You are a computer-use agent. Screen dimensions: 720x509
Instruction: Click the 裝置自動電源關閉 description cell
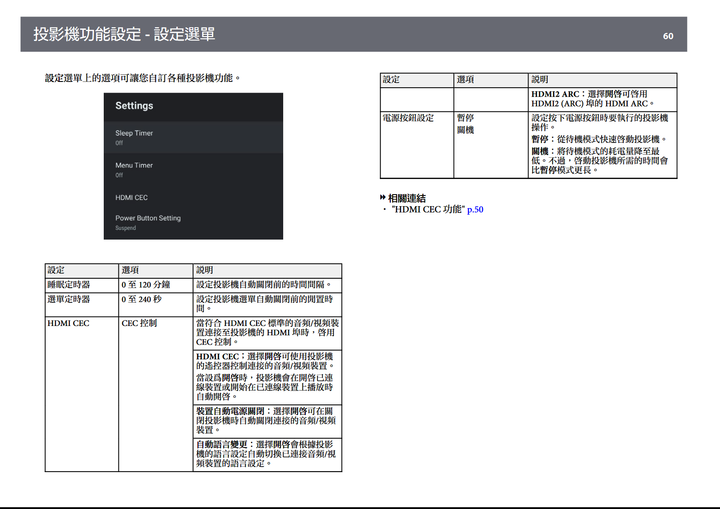point(267,421)
